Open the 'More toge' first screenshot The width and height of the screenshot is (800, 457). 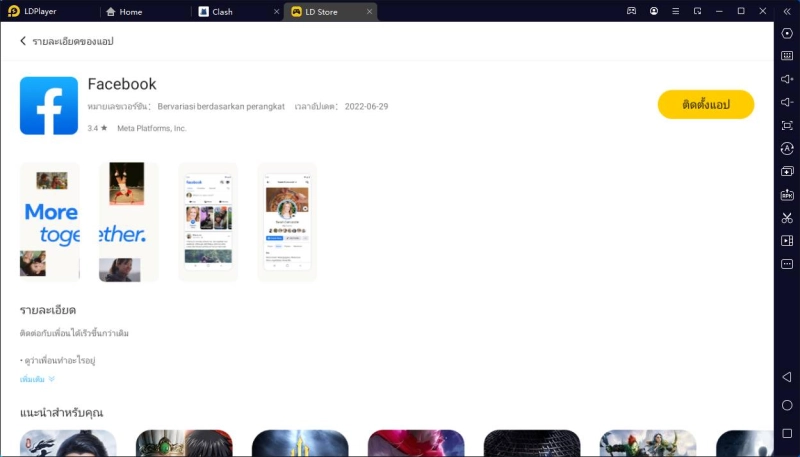click(x=49, y=222)
